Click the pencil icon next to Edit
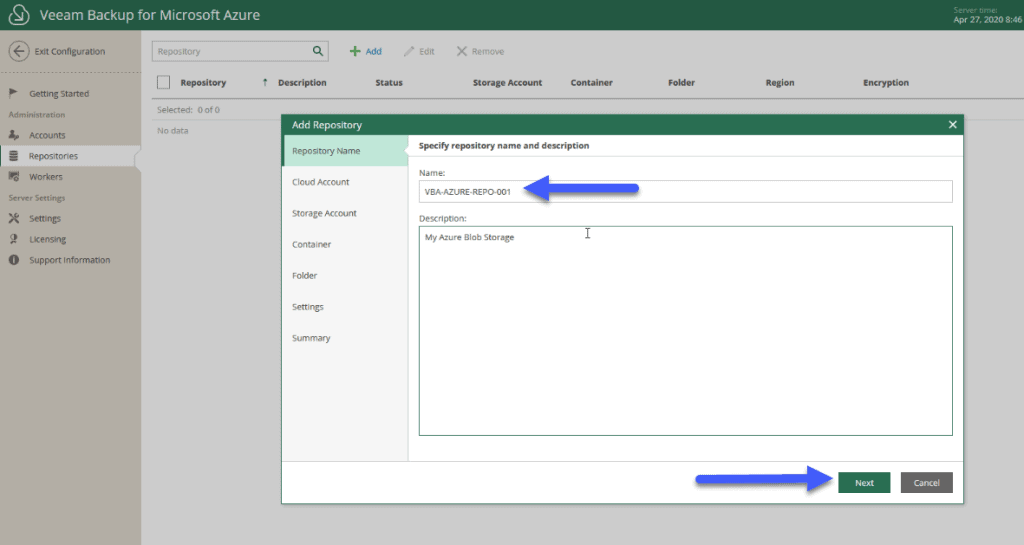The width and height of the screenshot is (1024, 545). [x=409, y=51]
